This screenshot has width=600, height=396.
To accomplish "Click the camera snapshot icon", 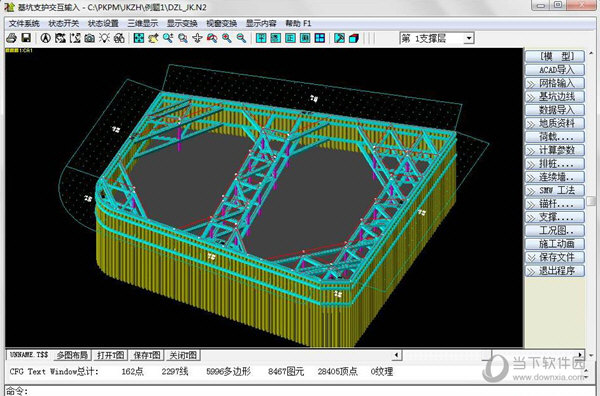I will (90, 38).
